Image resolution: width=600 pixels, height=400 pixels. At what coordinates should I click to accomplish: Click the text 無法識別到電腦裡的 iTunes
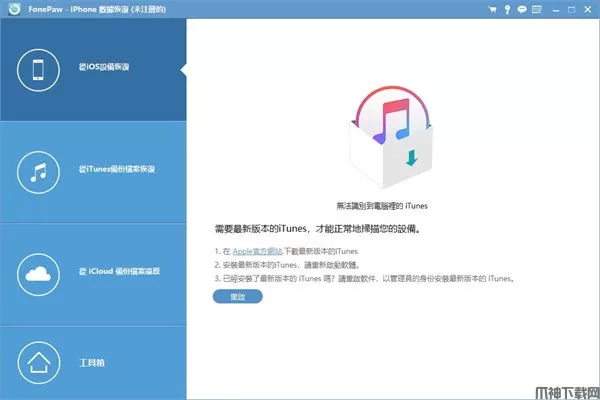382,206
